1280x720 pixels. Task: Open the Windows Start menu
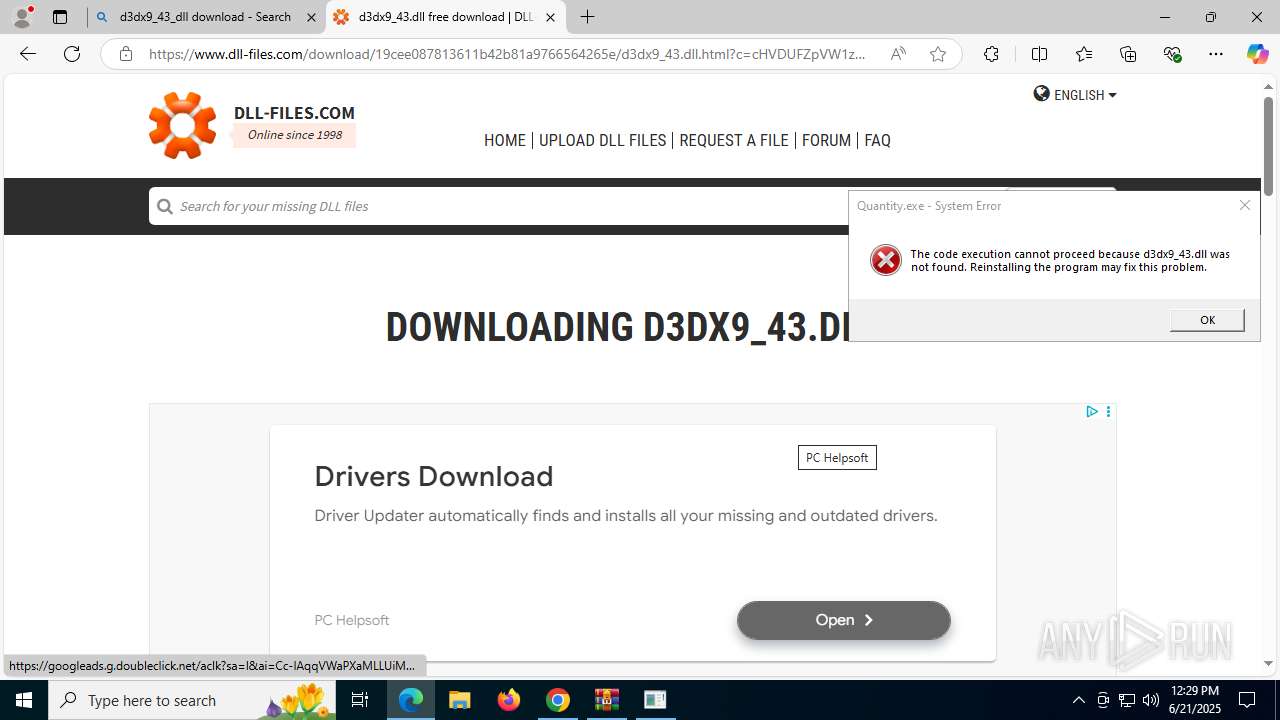coord(24,700)
